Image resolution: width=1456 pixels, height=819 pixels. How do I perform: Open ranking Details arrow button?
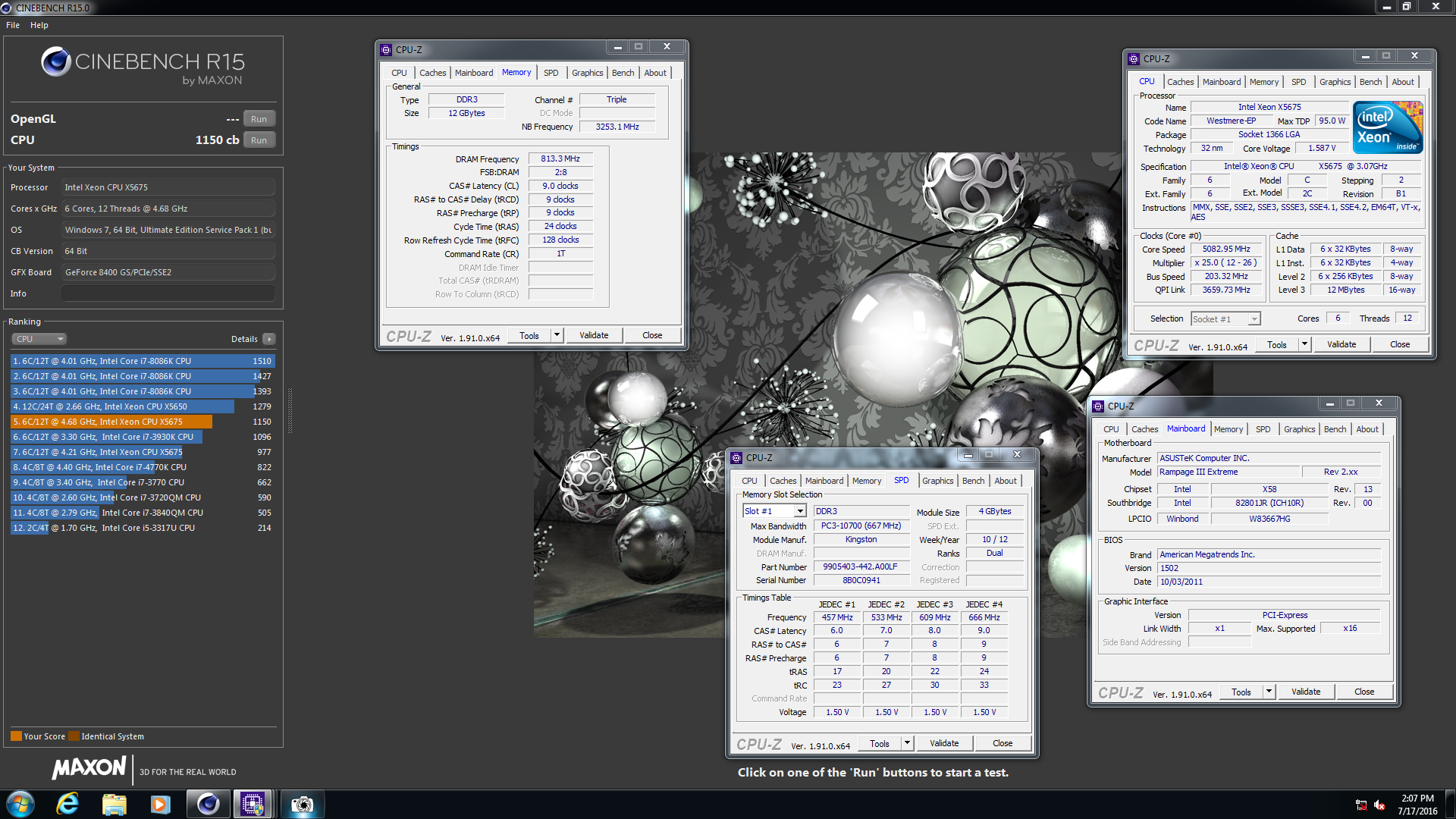(269, 339)
